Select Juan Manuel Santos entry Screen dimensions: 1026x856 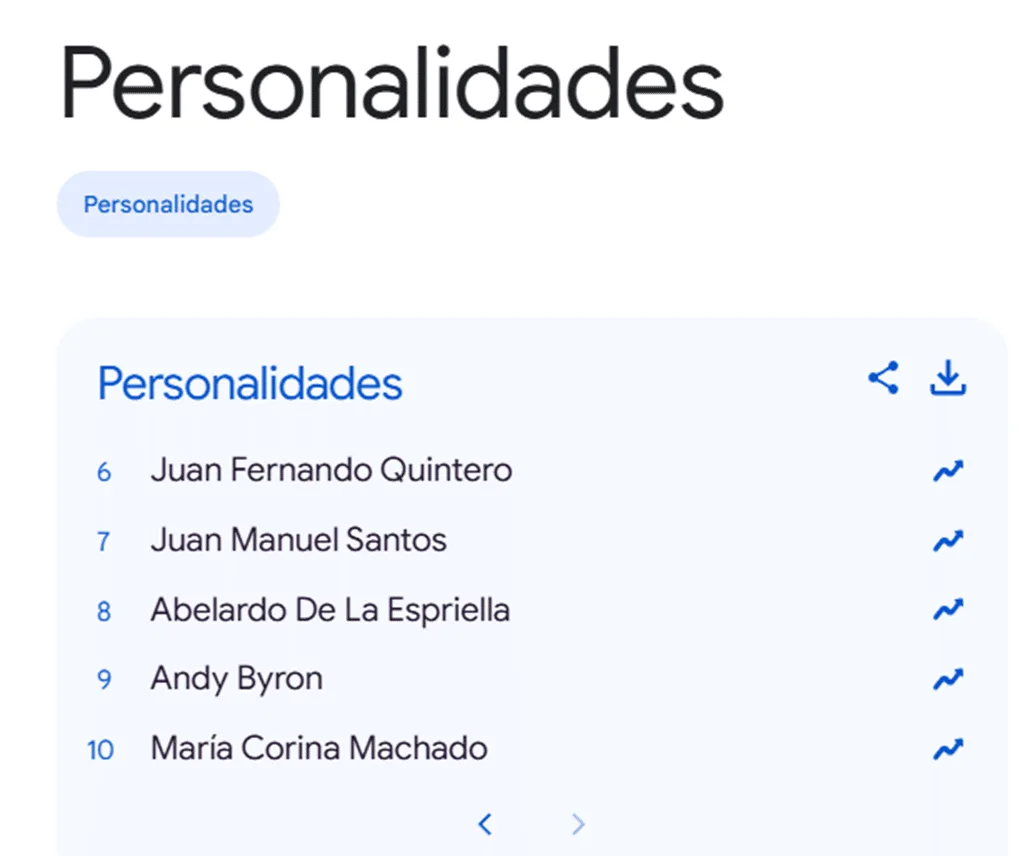tap(298, 540)
